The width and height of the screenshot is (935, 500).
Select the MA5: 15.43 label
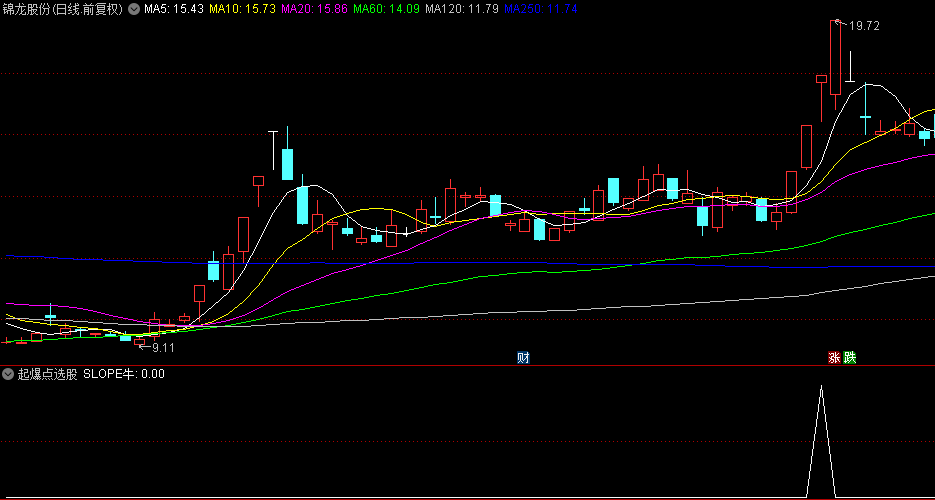pyautogui.click(x=174, y=10)
